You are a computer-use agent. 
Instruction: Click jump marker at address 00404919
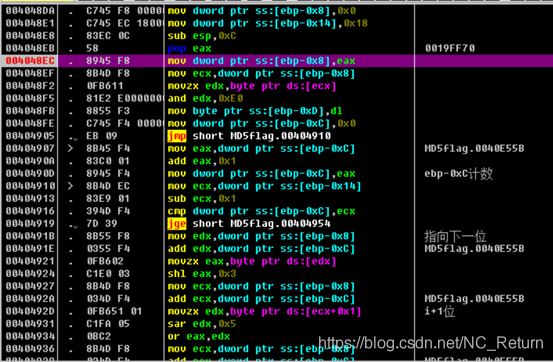point(73,224)
